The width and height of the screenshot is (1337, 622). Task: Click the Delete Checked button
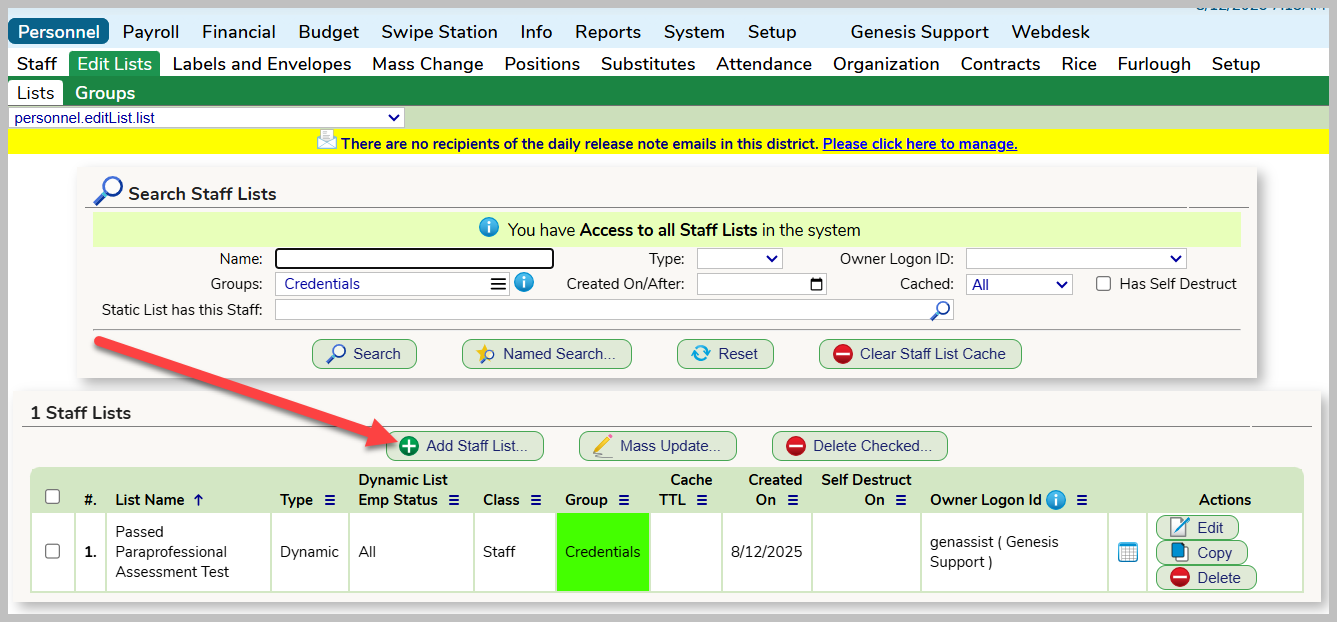click(859, 446)
